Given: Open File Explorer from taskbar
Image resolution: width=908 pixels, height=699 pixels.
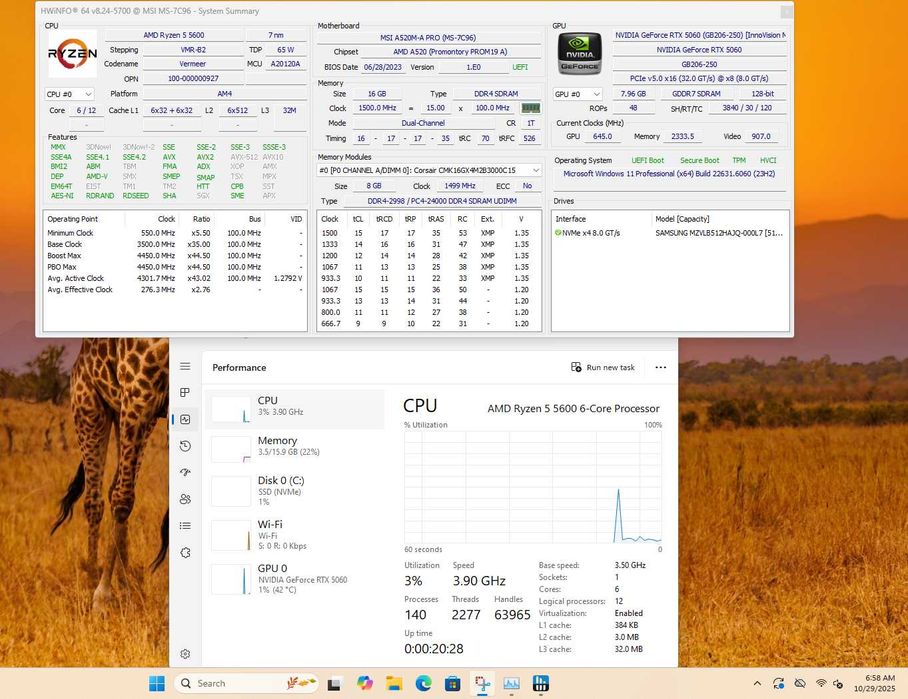Looking at the screenshot, I should click(394, 683).
